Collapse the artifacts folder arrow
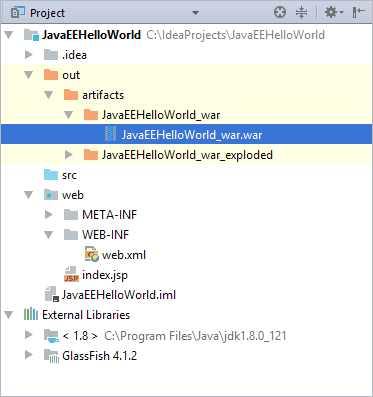Image resolution: width=373 pixels, height=397 pixels. pyautogui.click(x=49, y=95)
